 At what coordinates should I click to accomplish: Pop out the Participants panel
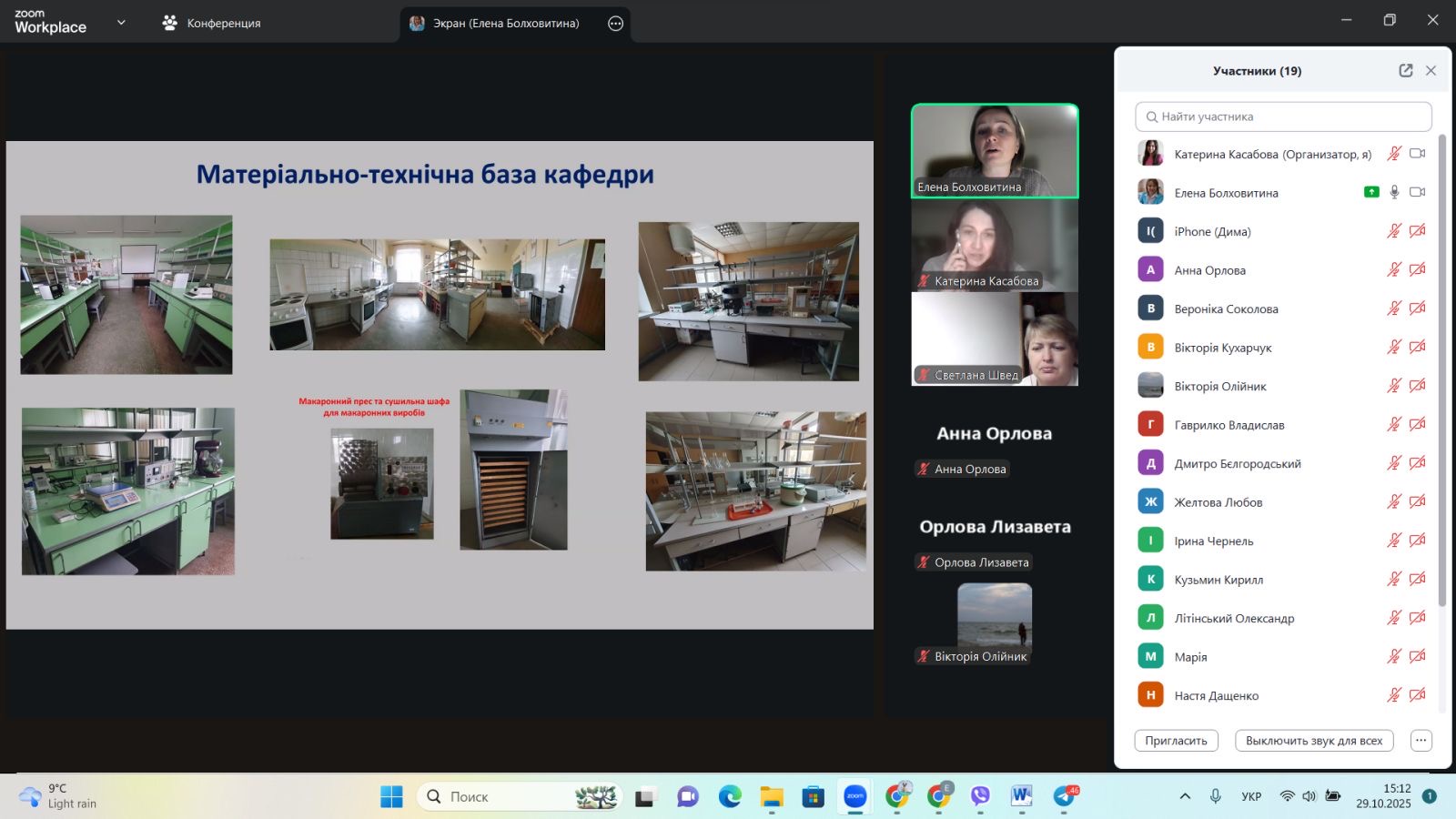tap(1405, 71)
